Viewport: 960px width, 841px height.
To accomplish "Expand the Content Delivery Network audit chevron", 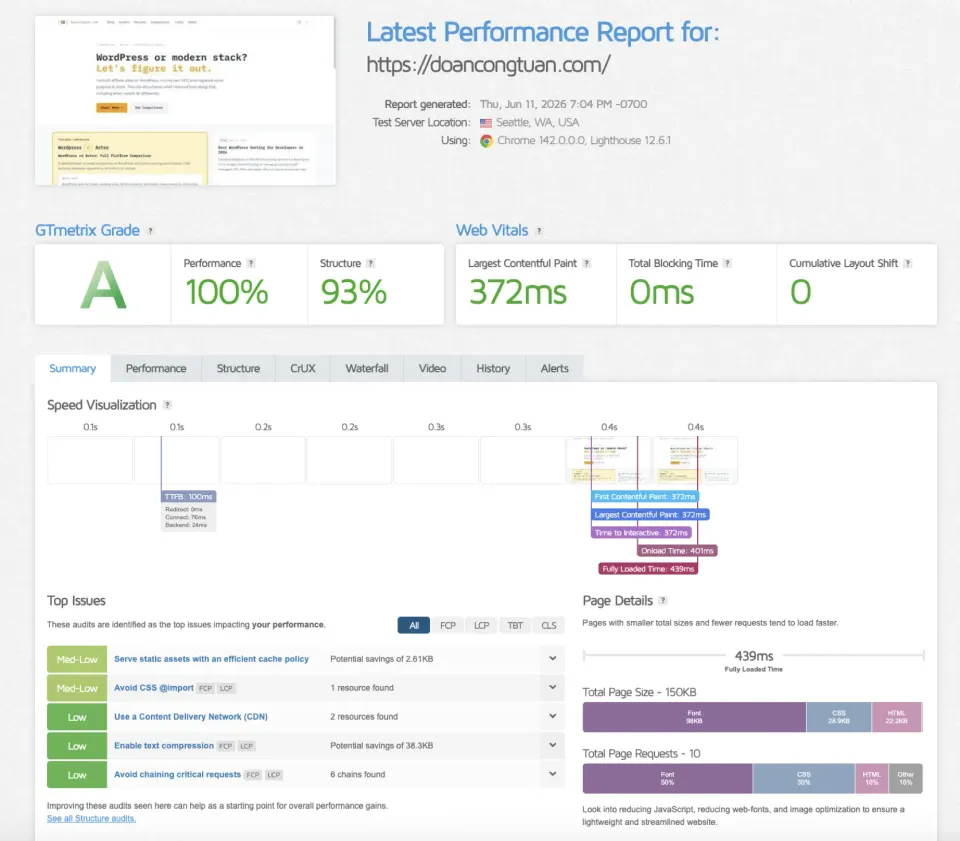I will pyautogui.click(x=552, y=716).
